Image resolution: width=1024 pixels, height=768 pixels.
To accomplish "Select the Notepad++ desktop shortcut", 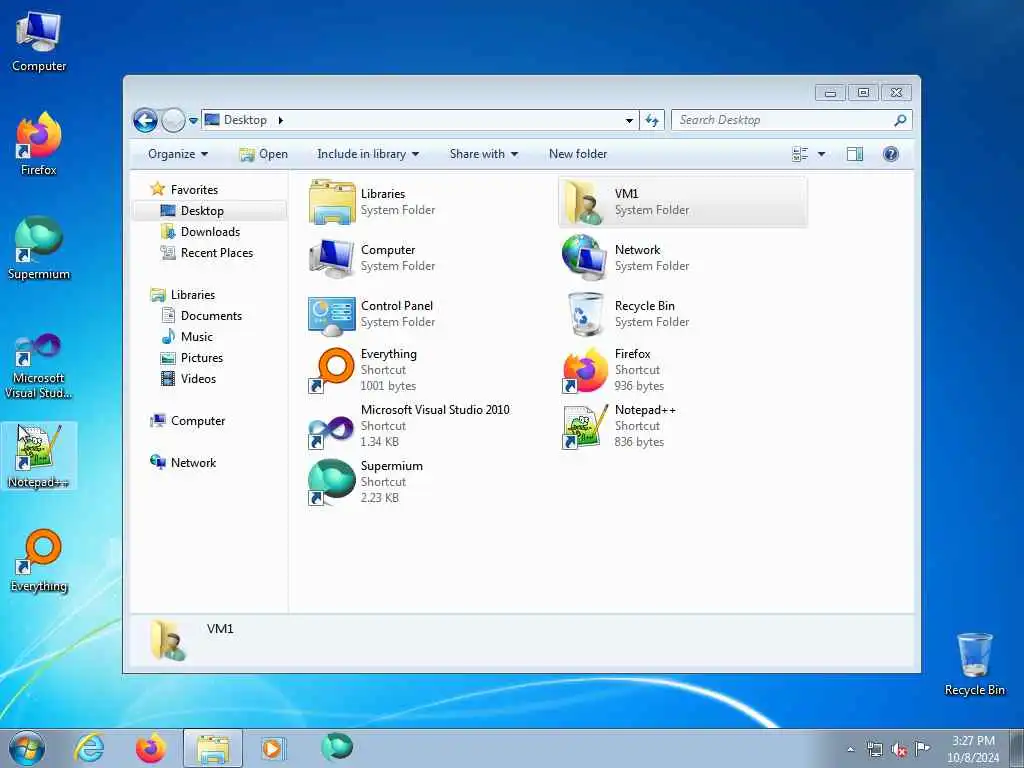I will coord(39,456).
